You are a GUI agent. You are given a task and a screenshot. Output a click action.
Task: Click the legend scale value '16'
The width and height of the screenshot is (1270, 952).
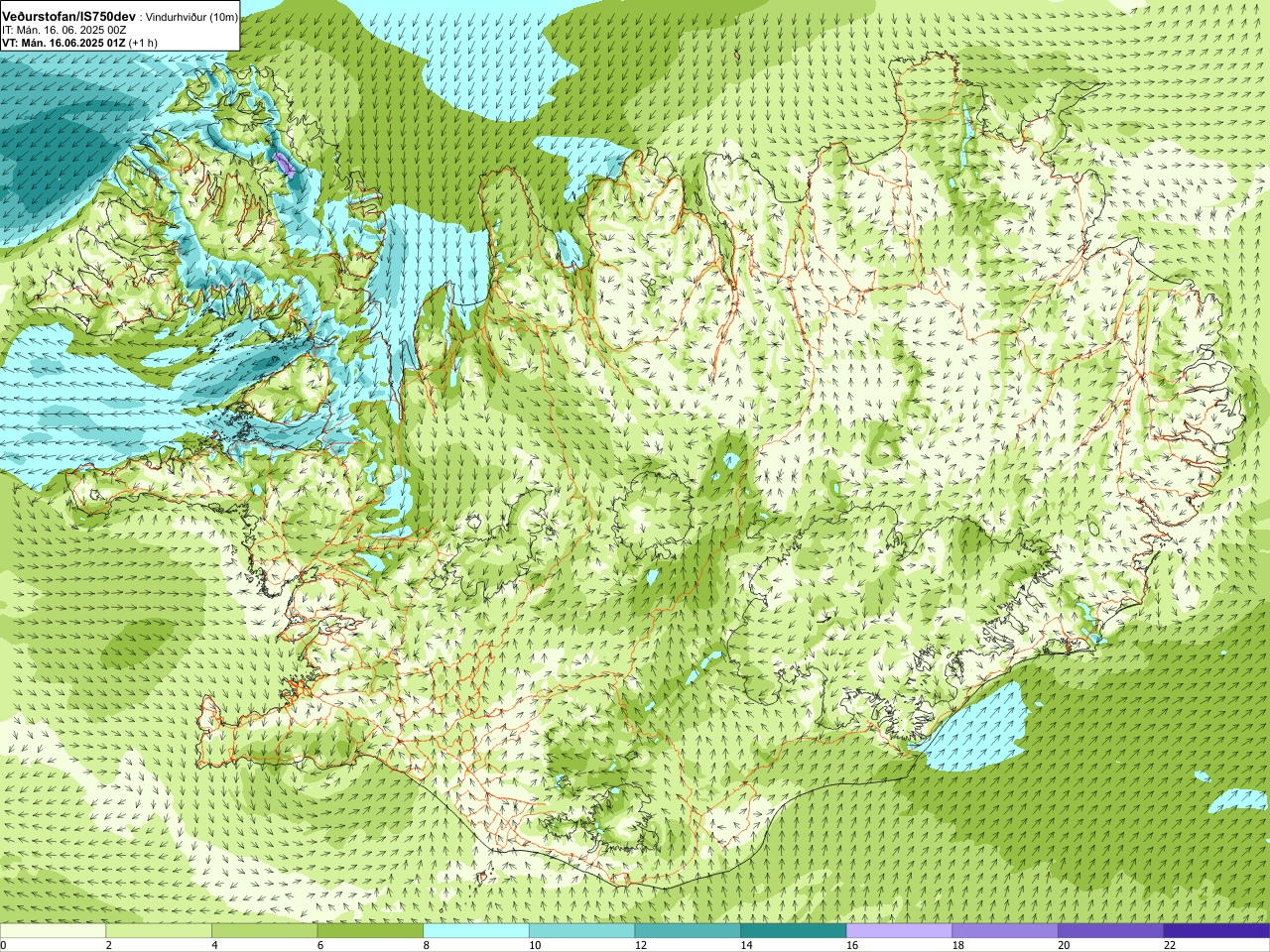click(851, 945)
